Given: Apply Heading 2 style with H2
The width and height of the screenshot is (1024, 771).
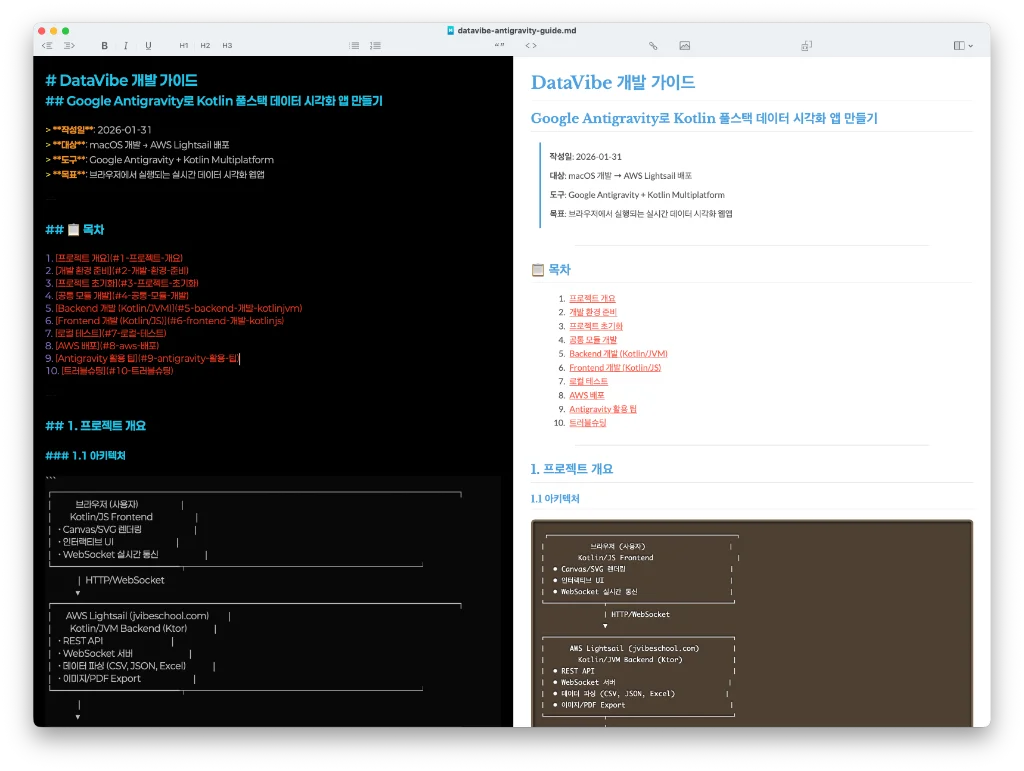Looking at the screenshot, I should tap(205, 46).
